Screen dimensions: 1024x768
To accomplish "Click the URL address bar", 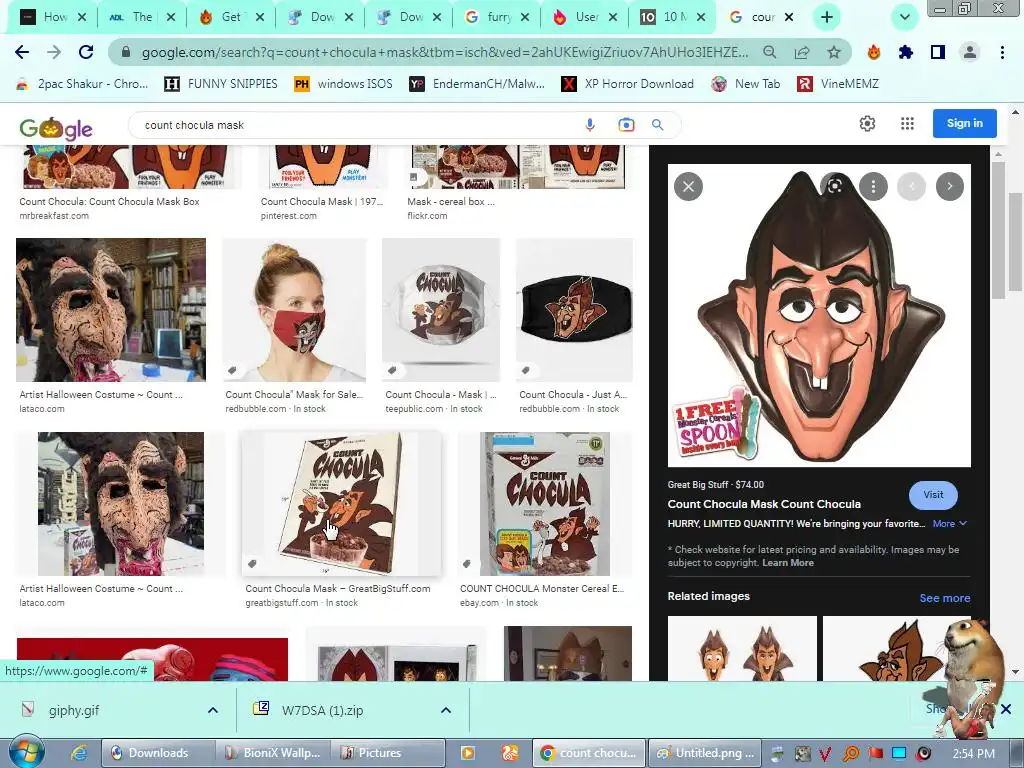I will point(445,52).
